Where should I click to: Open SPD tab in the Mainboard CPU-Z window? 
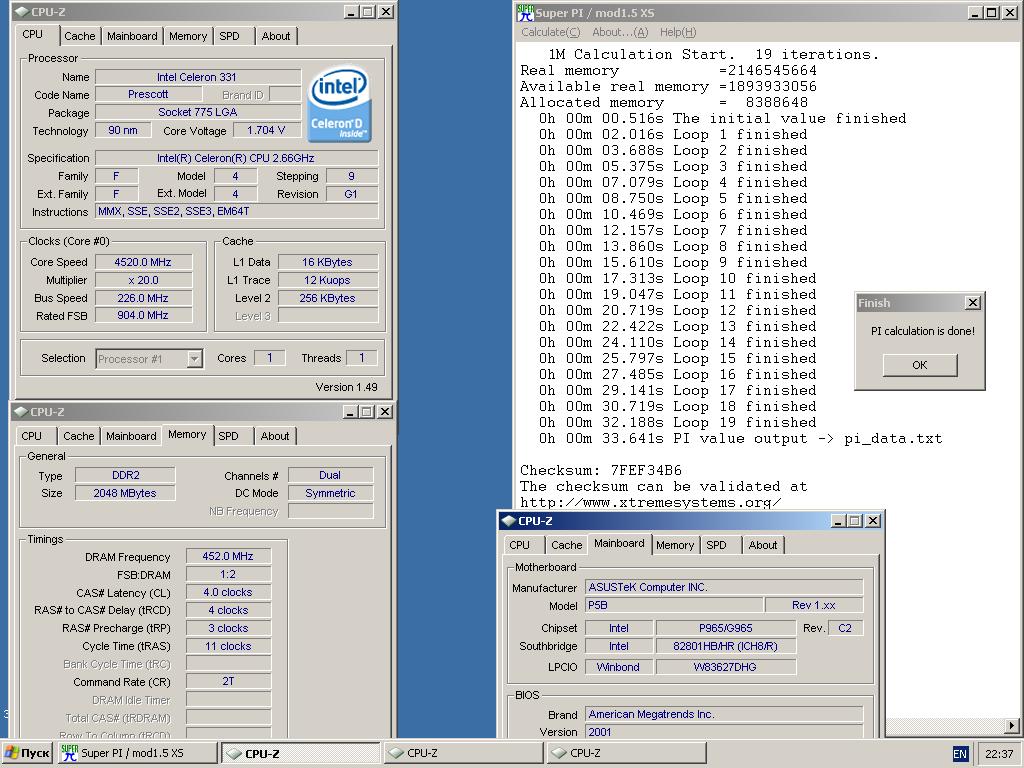click(x=716, y=545)
